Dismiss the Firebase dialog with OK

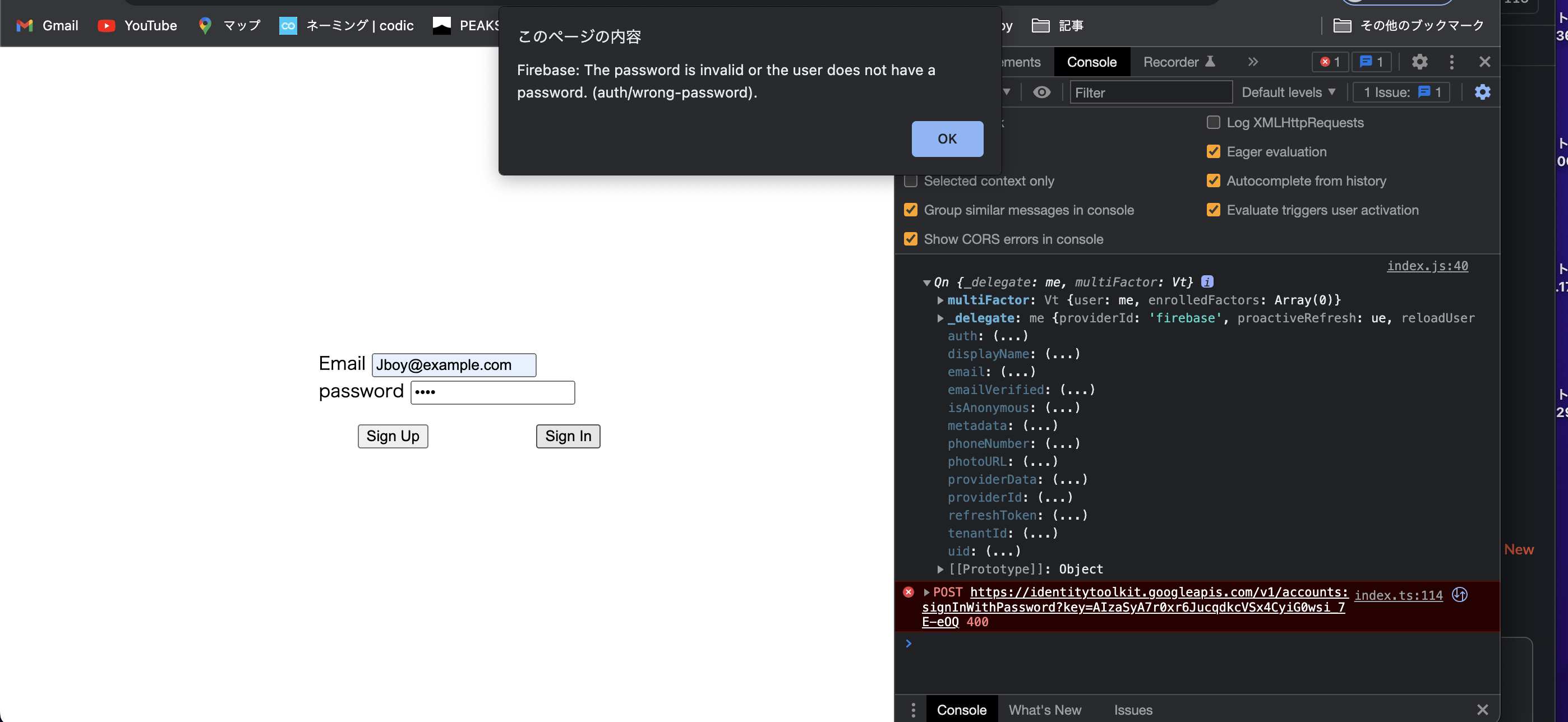(947, 138)
